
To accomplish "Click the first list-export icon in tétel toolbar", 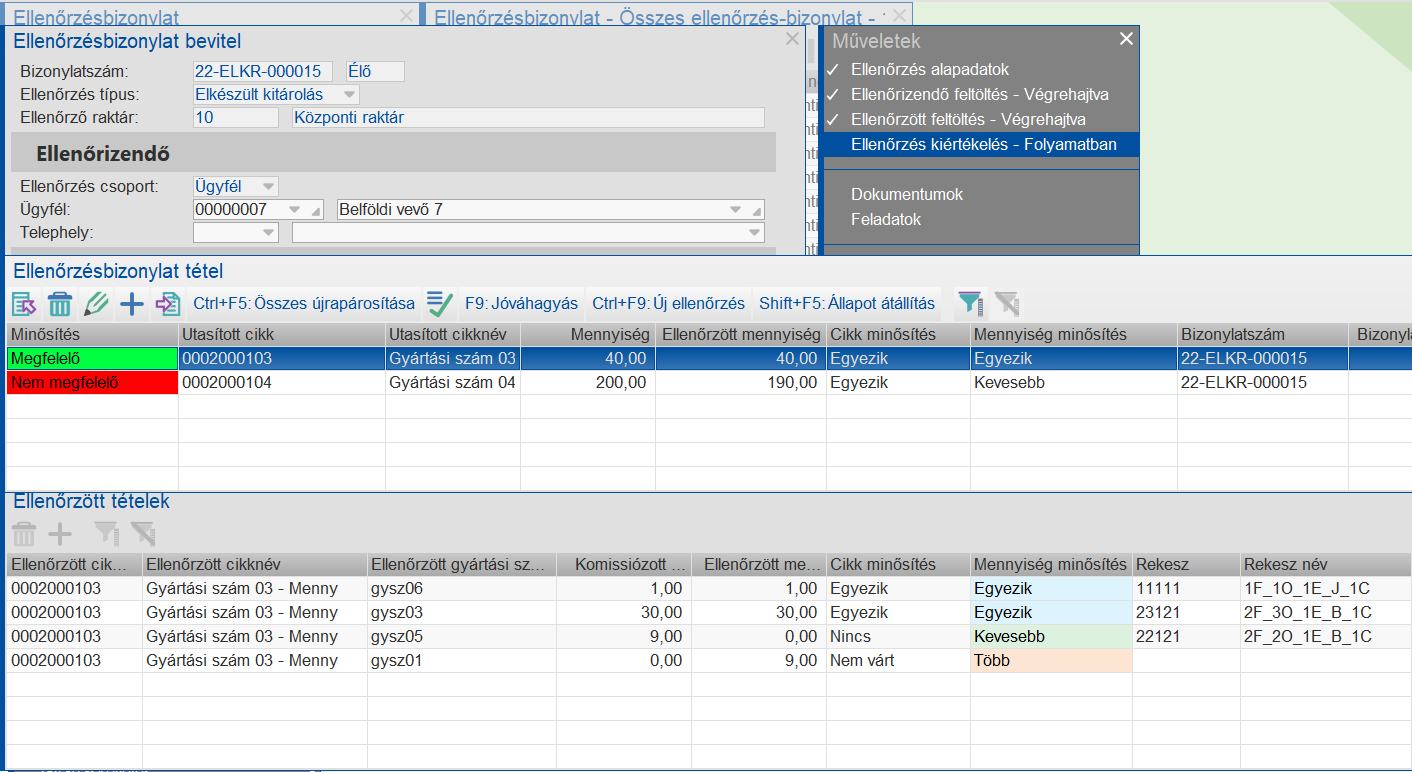I will coord(24,304).
